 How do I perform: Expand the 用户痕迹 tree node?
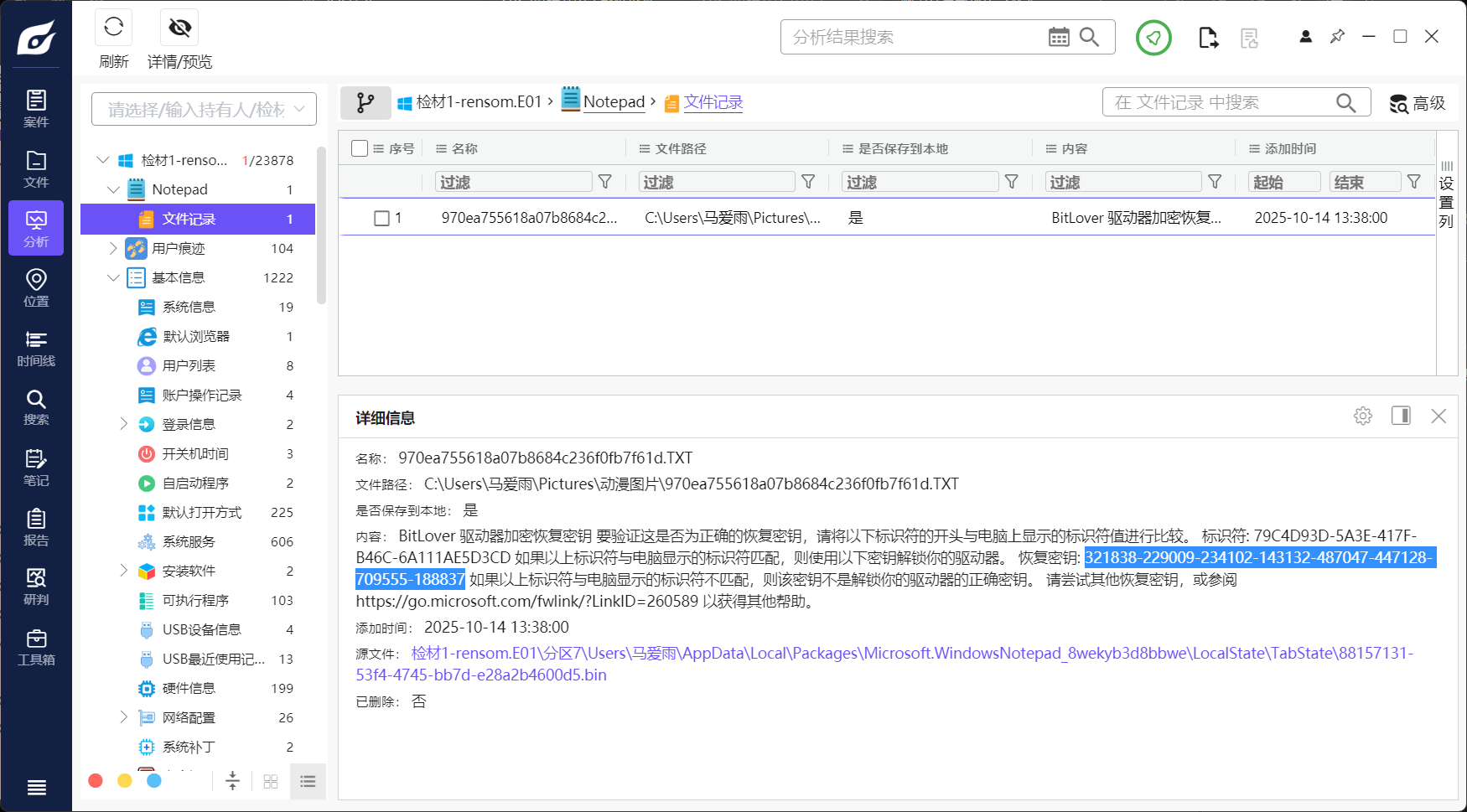click(x=114, y=248)
